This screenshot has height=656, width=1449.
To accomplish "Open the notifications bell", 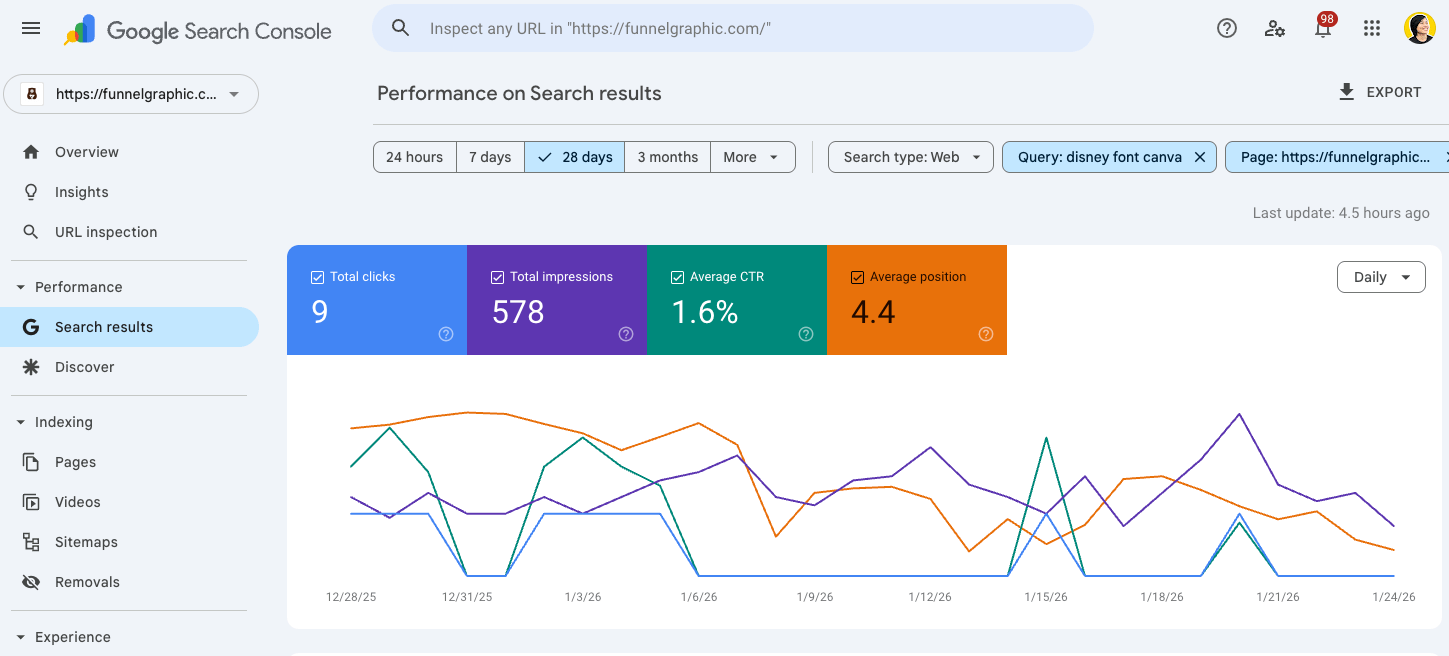I will coord(1322,28).
